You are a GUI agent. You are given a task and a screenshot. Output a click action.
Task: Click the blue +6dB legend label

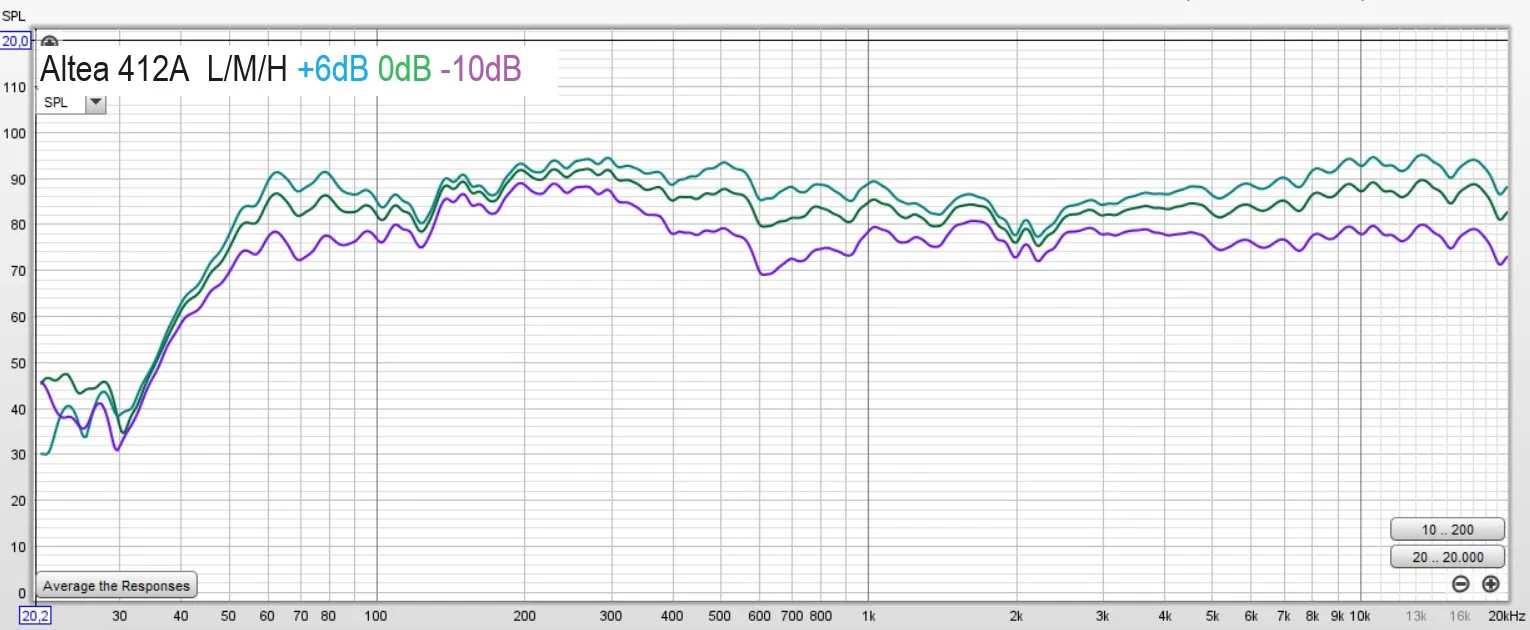click(333, 69)
